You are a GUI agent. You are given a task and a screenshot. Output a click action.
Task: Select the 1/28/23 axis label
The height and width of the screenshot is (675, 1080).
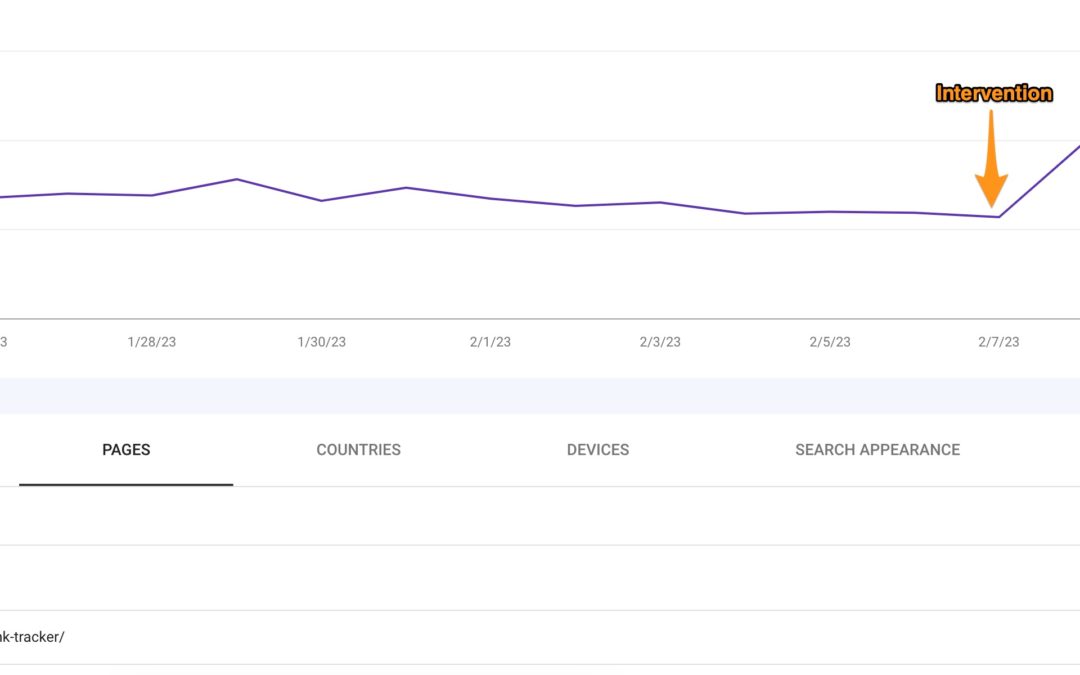pyautogui.click(x=151, y=341)
